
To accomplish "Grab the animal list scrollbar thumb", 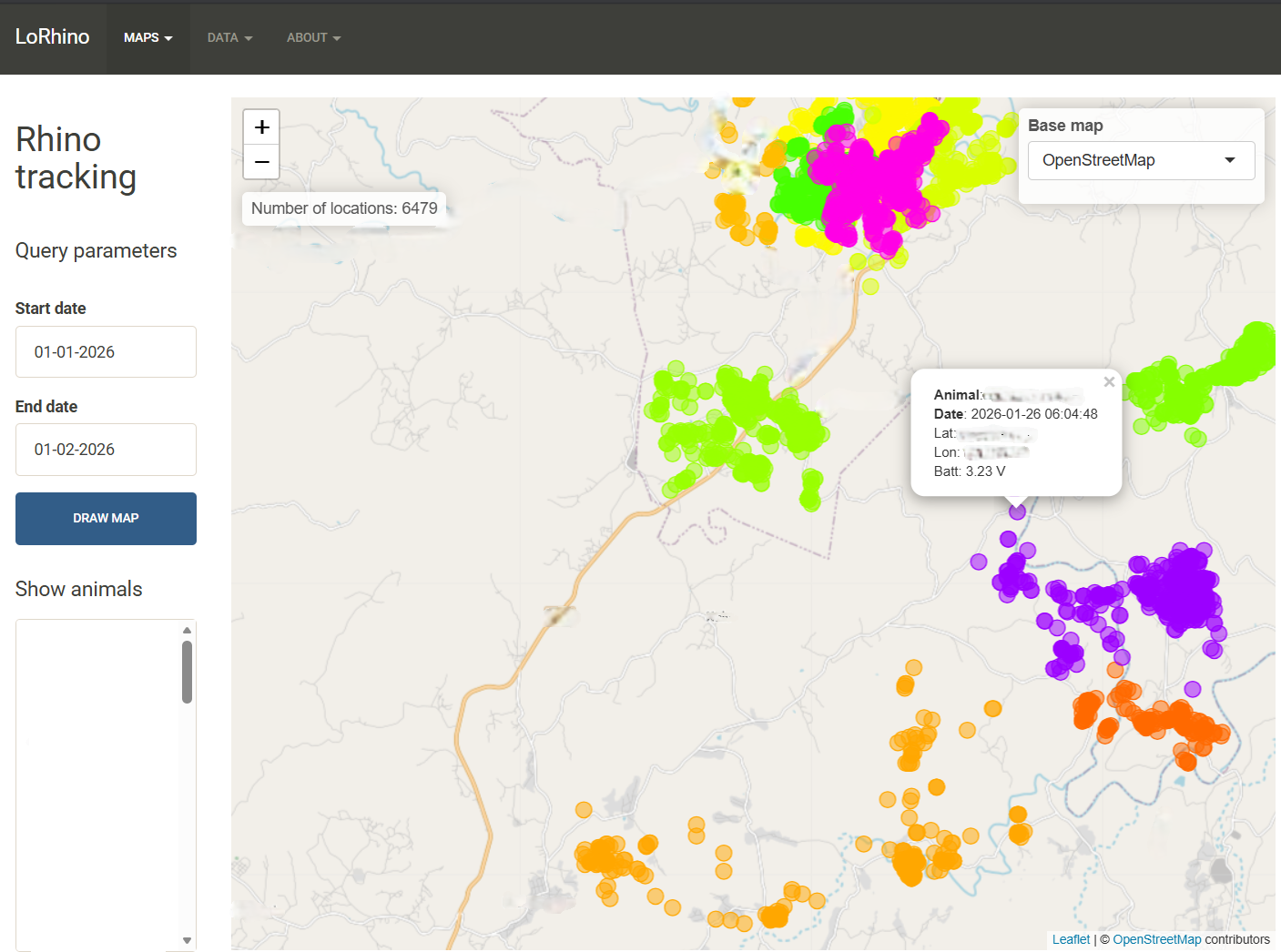I will pyautogui.click(x=187, y=672).
